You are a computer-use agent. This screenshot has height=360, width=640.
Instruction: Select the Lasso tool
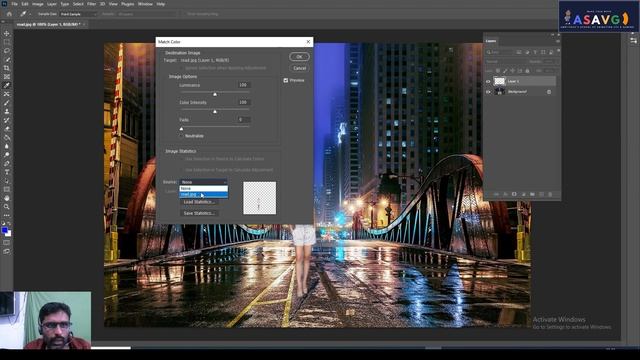(x=7, y=51)
